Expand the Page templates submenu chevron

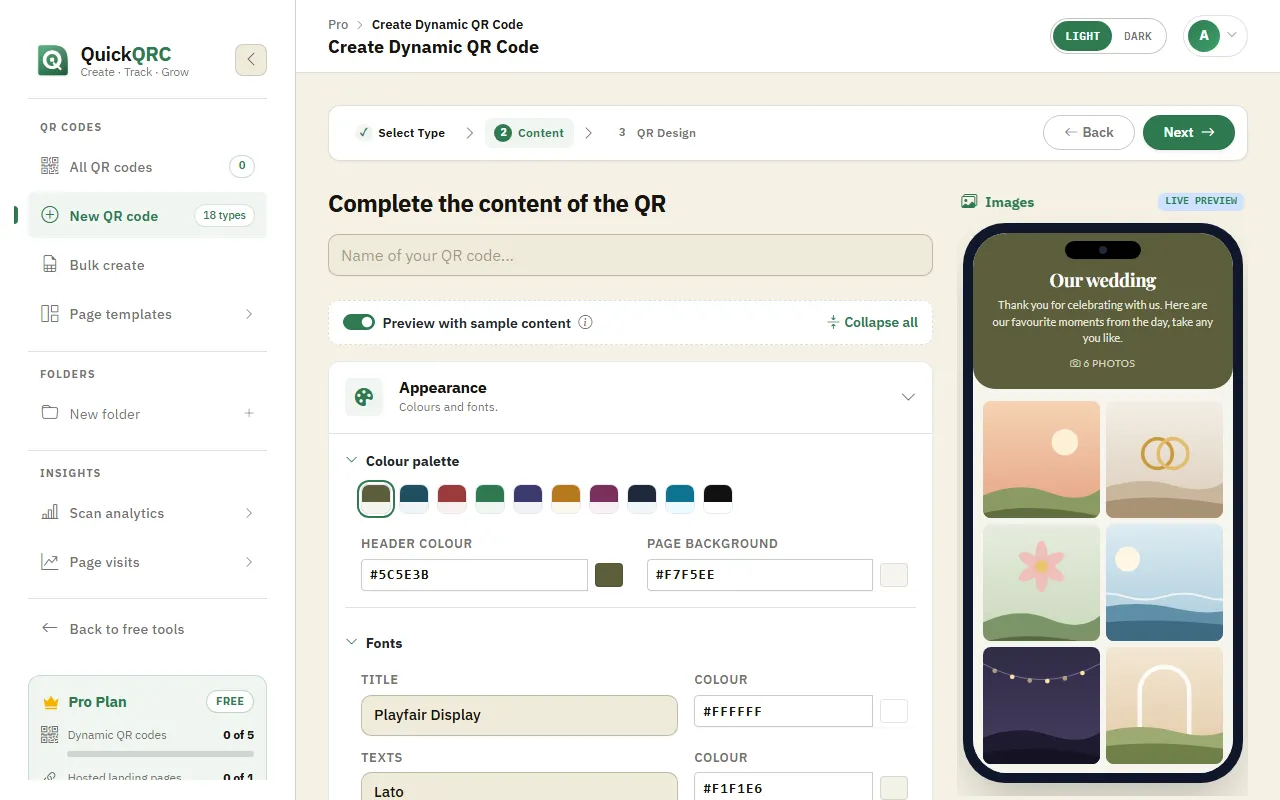point(249,313)
